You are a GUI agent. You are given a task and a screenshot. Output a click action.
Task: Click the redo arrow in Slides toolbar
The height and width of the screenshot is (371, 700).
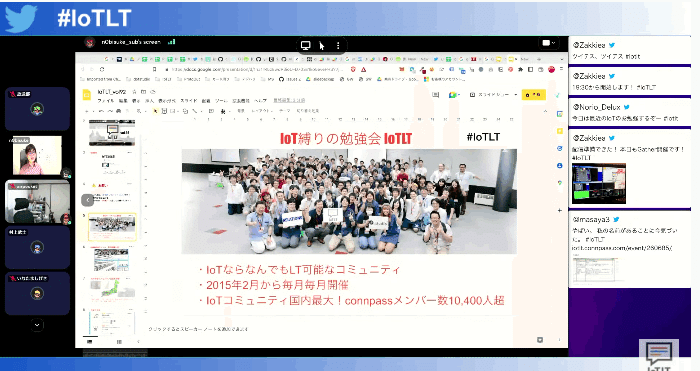click(x=110, y=111)
